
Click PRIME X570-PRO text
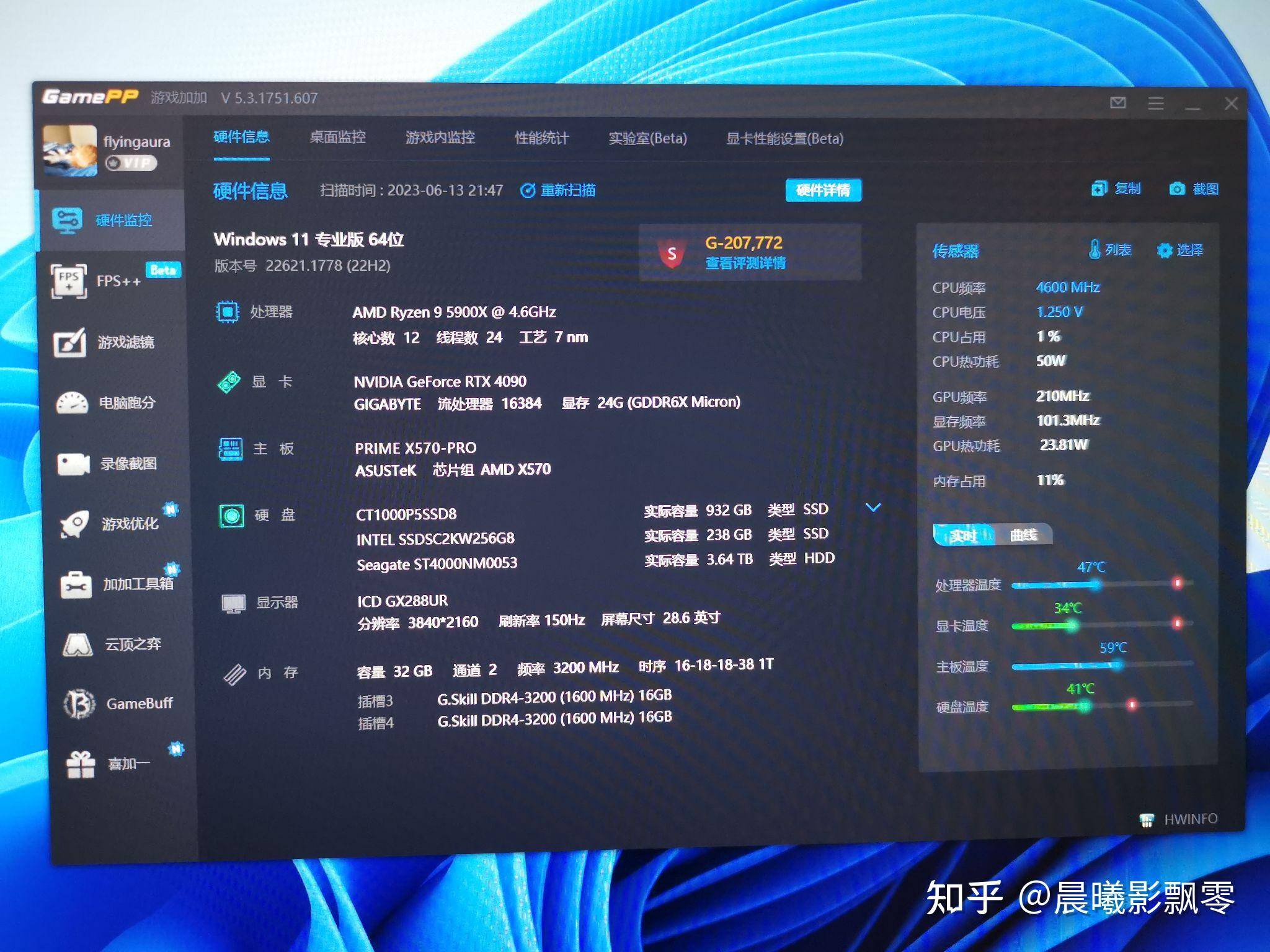415,447
